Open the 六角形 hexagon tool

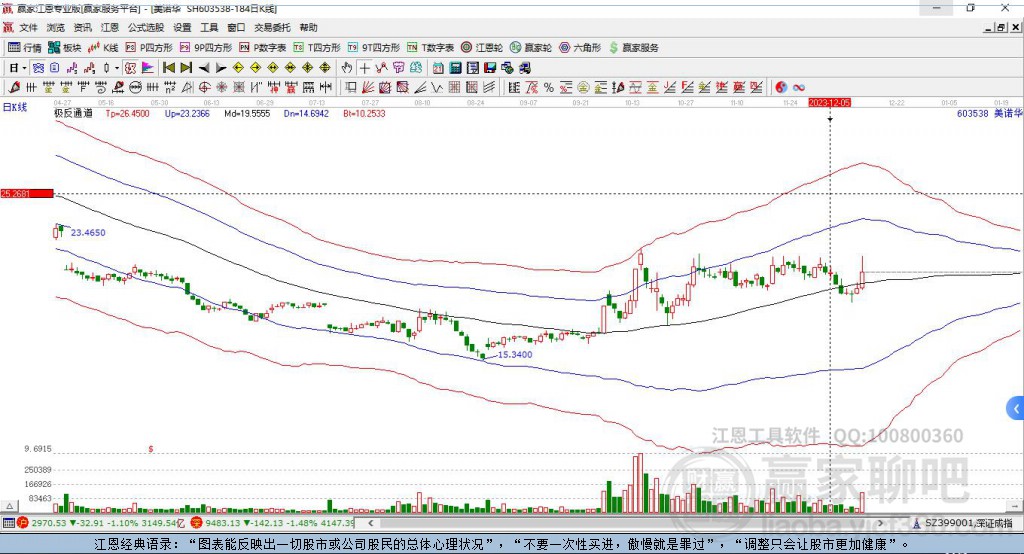click(580, 48)
